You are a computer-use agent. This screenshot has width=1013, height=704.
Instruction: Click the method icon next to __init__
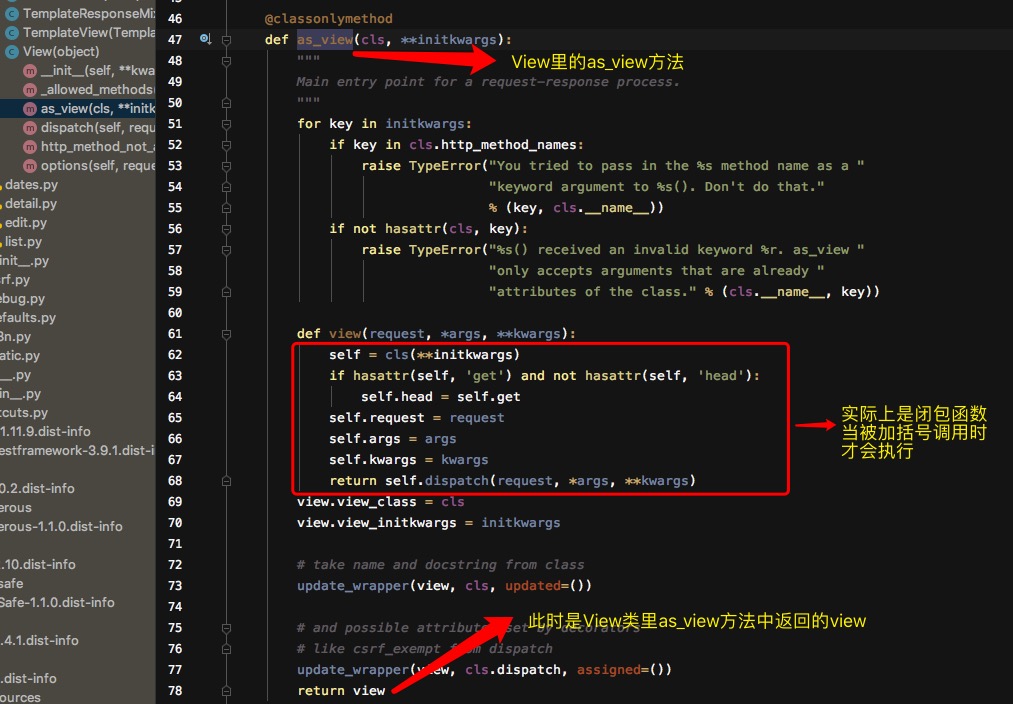[x=32, y=72]
